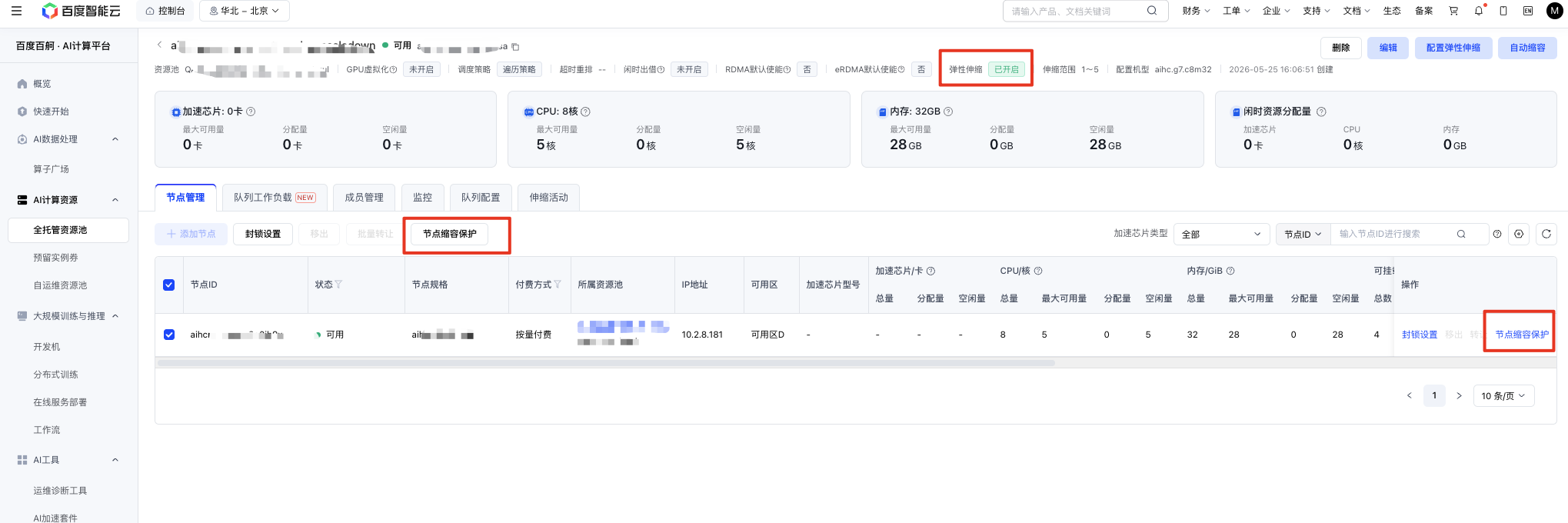Expand the 支持 menu

tap(1316, 11)
